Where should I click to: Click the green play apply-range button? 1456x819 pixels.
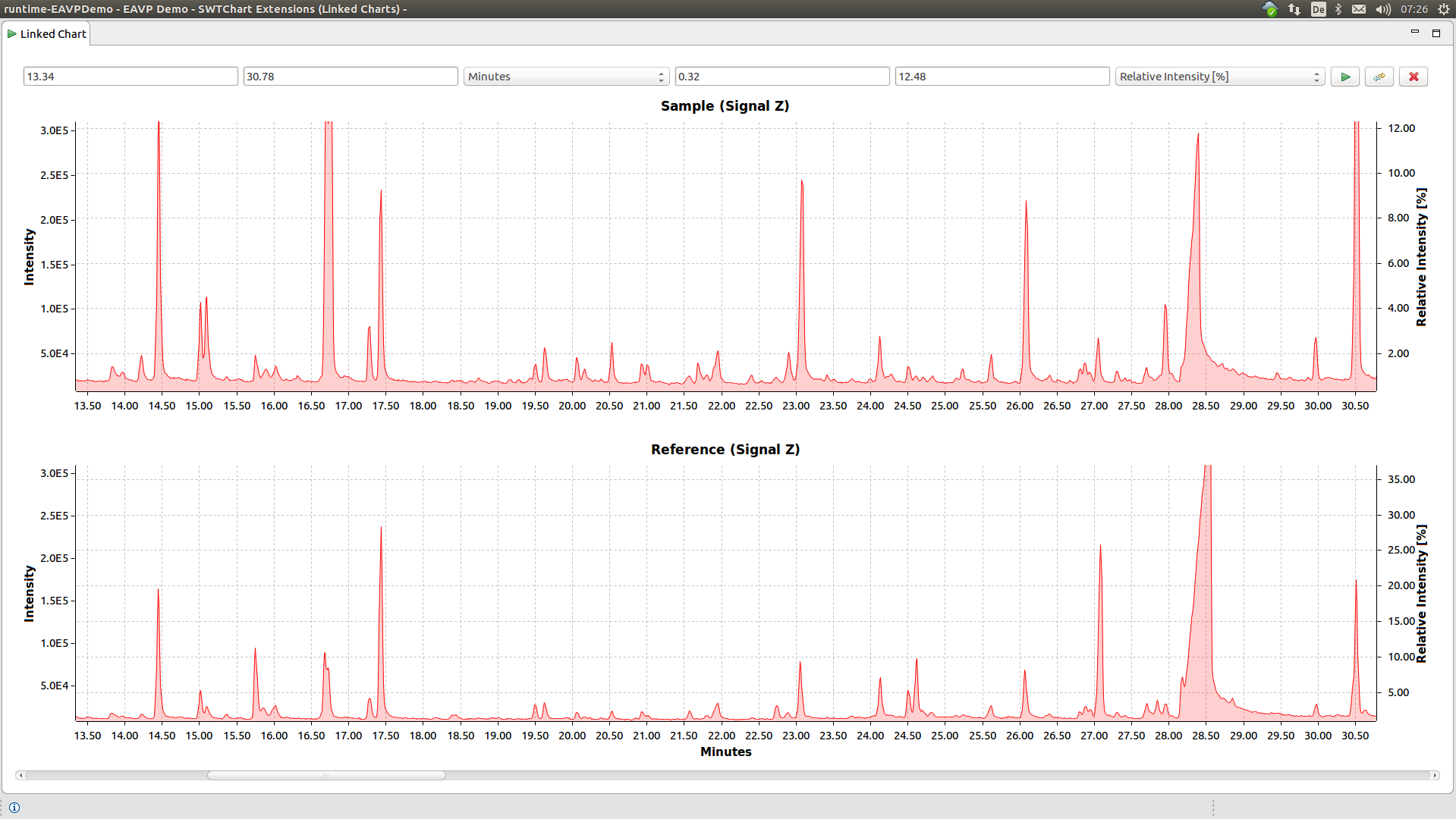(1344, 77)
